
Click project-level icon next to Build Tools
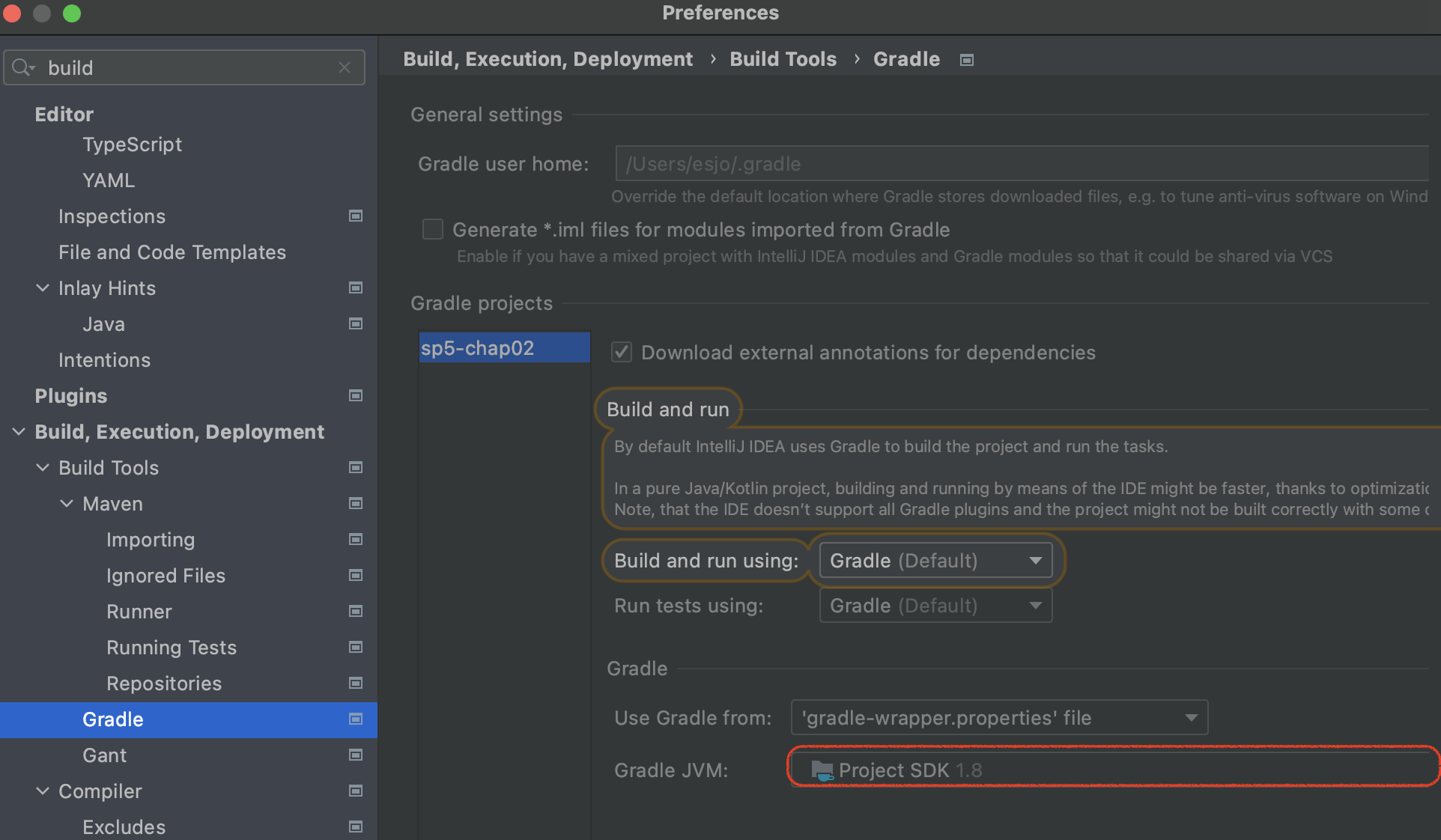[x=356, y=467]
